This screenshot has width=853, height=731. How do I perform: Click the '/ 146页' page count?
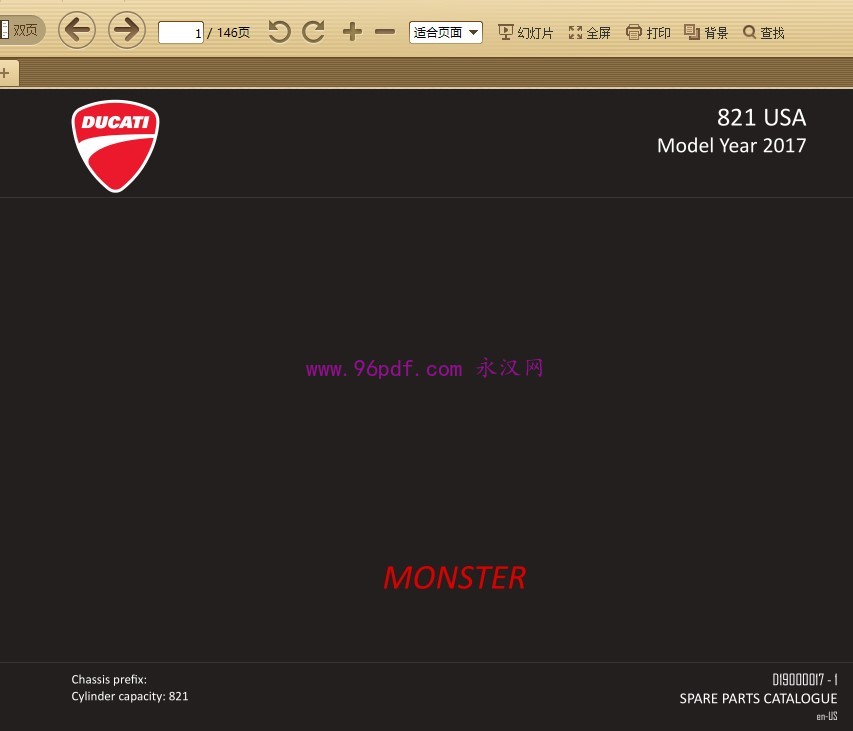coord(228,33)
